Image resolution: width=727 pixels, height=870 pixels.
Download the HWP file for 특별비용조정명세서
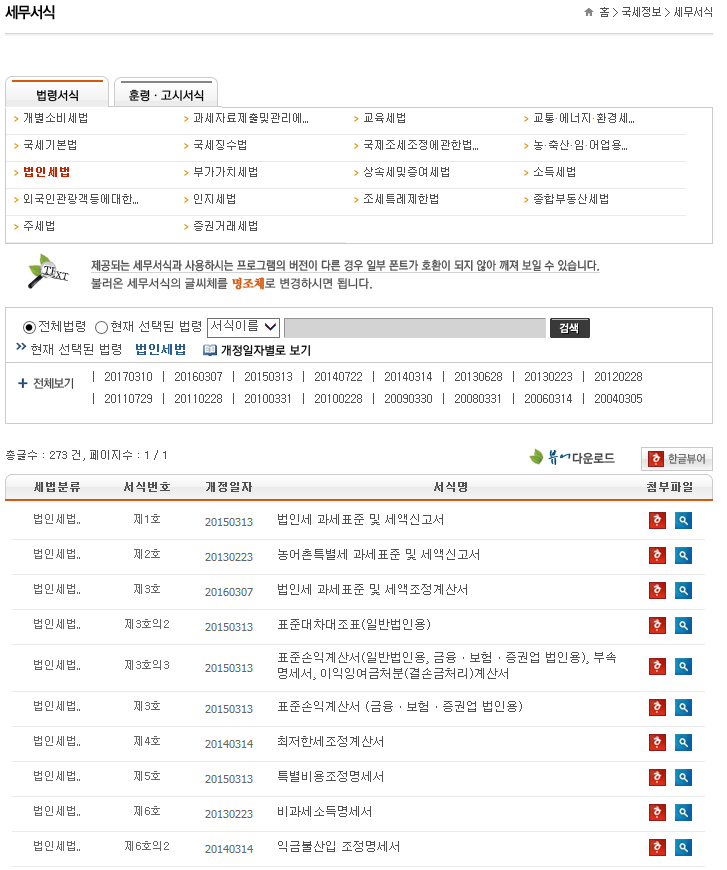[657, 777]
